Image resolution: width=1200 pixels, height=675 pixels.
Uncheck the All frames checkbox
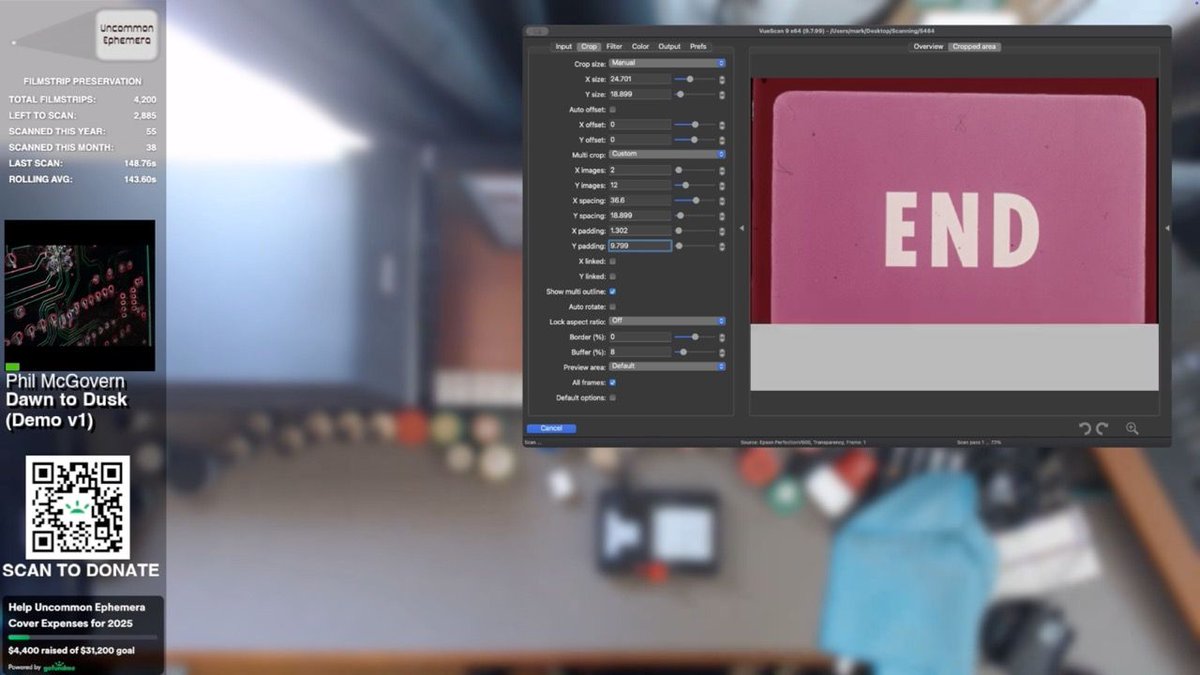(x=612, y=382)
